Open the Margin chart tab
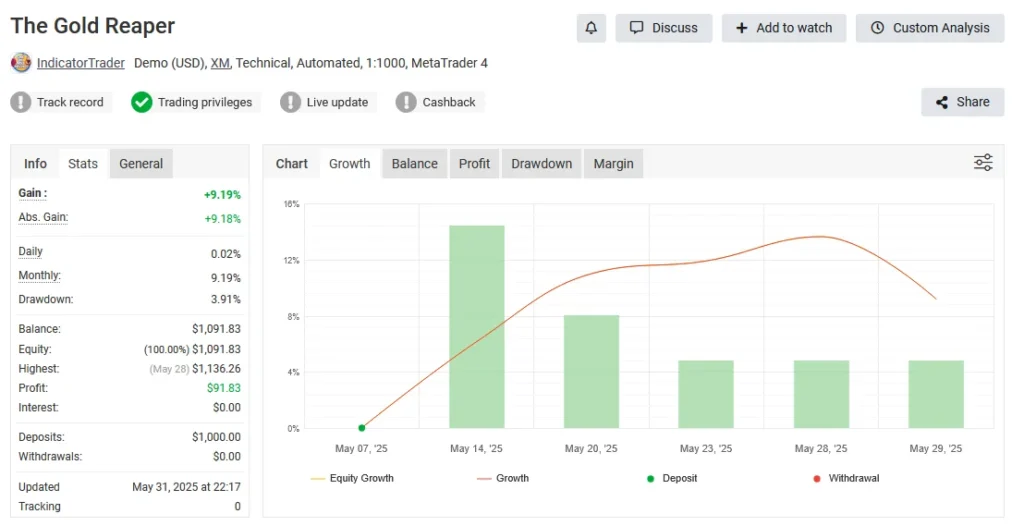This screenshot has width=1024, height=526. (x=613, y=163)
